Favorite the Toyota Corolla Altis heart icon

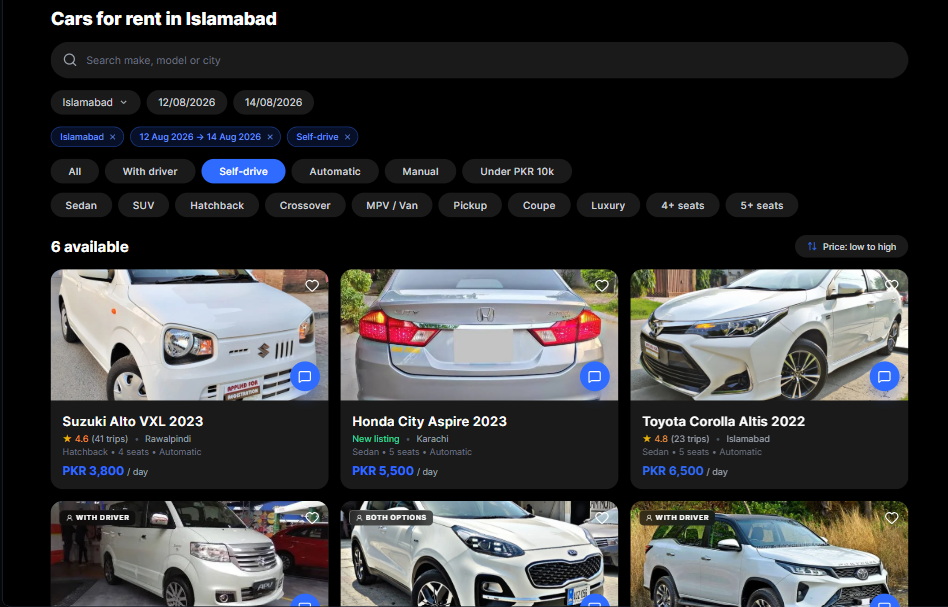(x=892, y=285)
